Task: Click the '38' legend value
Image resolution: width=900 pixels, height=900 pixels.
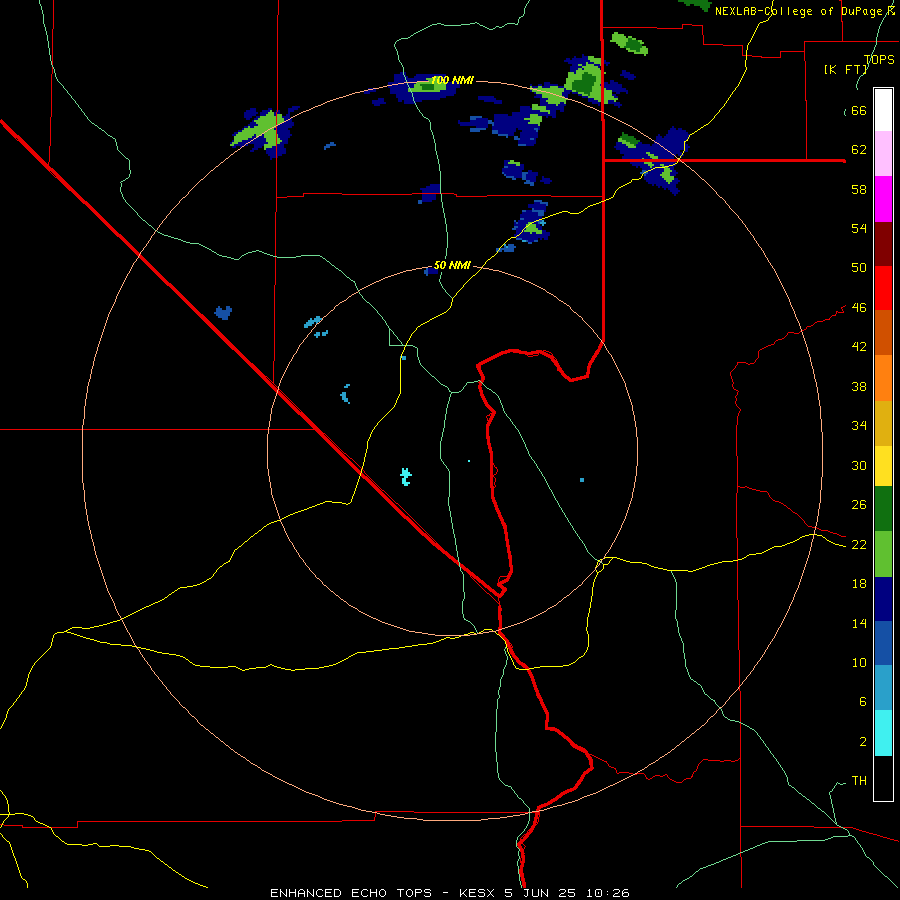Action: click(x=859, y=386)
